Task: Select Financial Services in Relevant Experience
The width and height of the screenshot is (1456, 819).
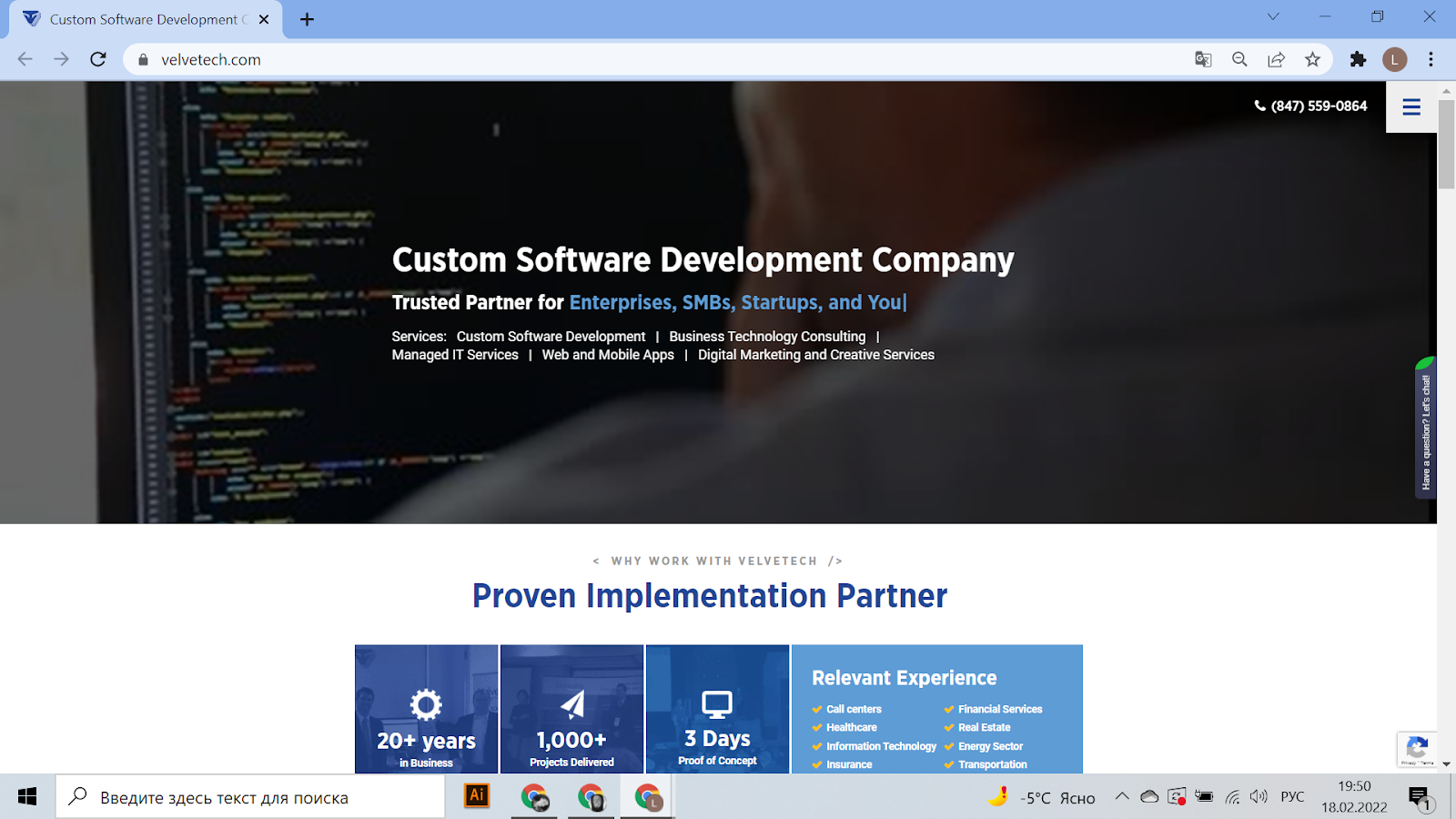Action: click(x=1000, y=709)
